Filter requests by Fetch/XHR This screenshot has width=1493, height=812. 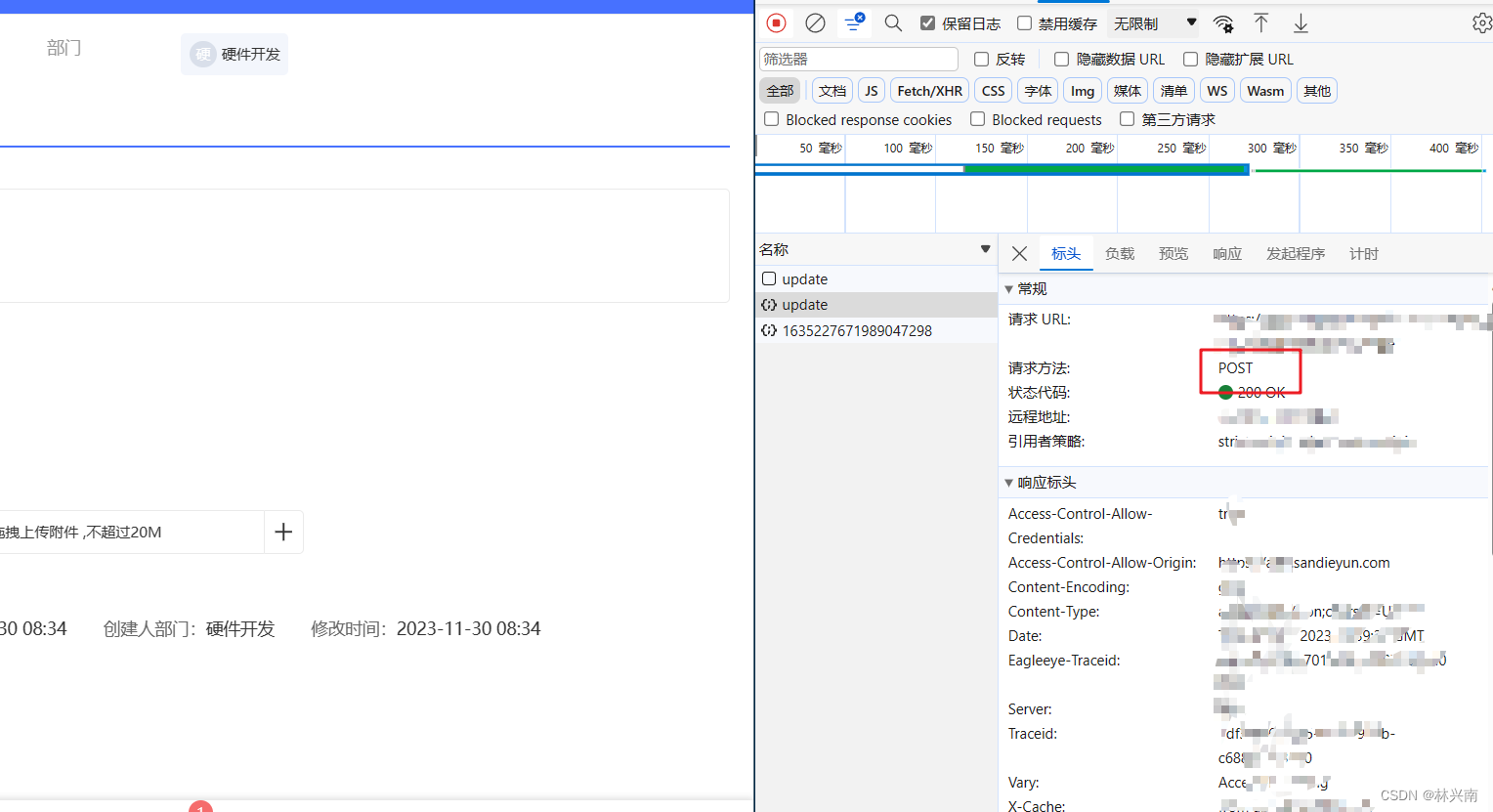(929, 91)
